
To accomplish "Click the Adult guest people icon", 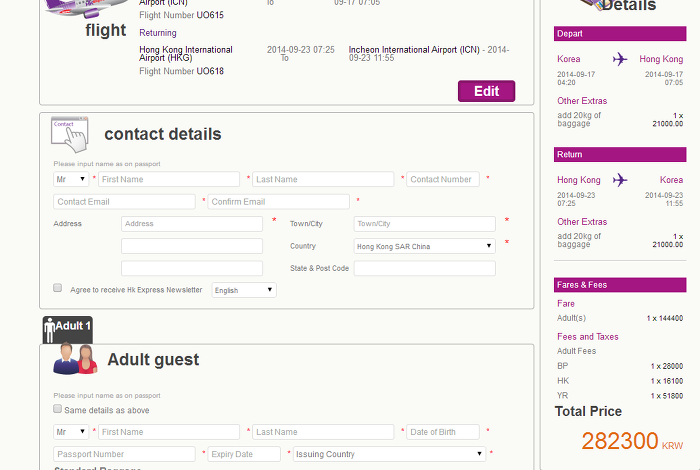I will pos(75,359).
